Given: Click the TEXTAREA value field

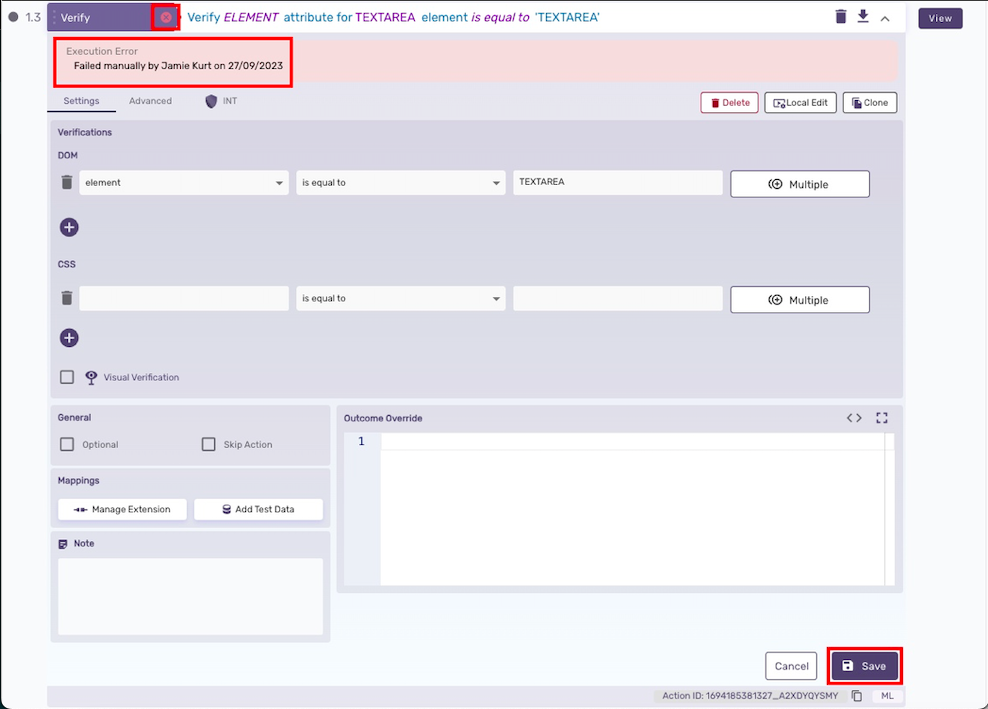Looking at the screenshot, I should [x=618, y=182].
